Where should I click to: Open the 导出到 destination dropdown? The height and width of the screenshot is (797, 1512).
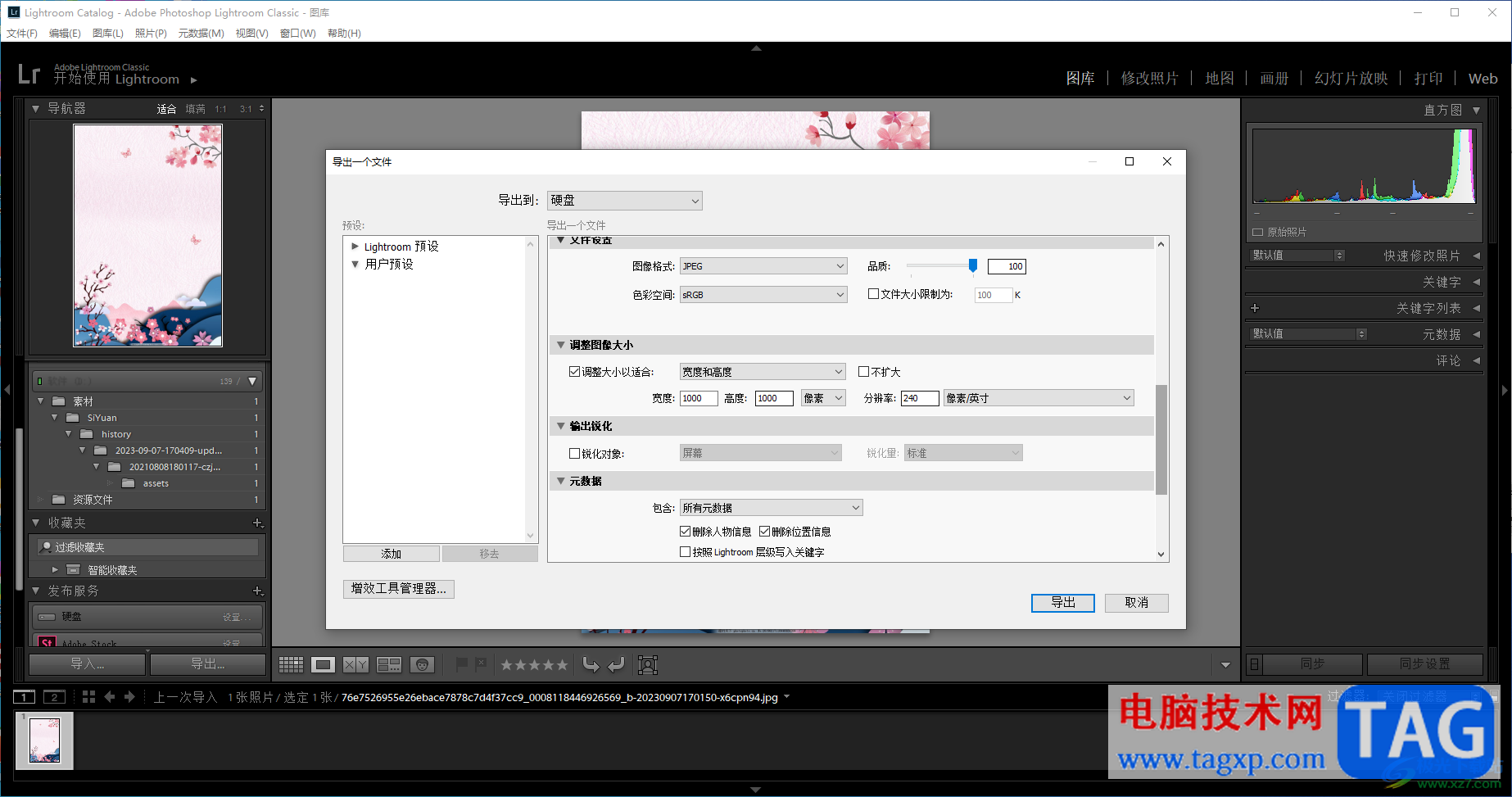click(x=624, y=200)
